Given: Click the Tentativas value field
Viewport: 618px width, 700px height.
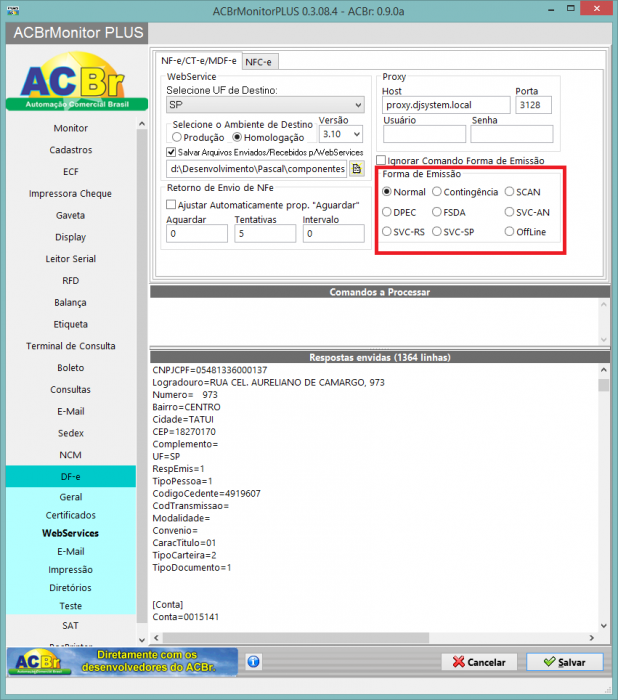Looking at the screenshot, I should pyautogui.click(x=265, y=233).
